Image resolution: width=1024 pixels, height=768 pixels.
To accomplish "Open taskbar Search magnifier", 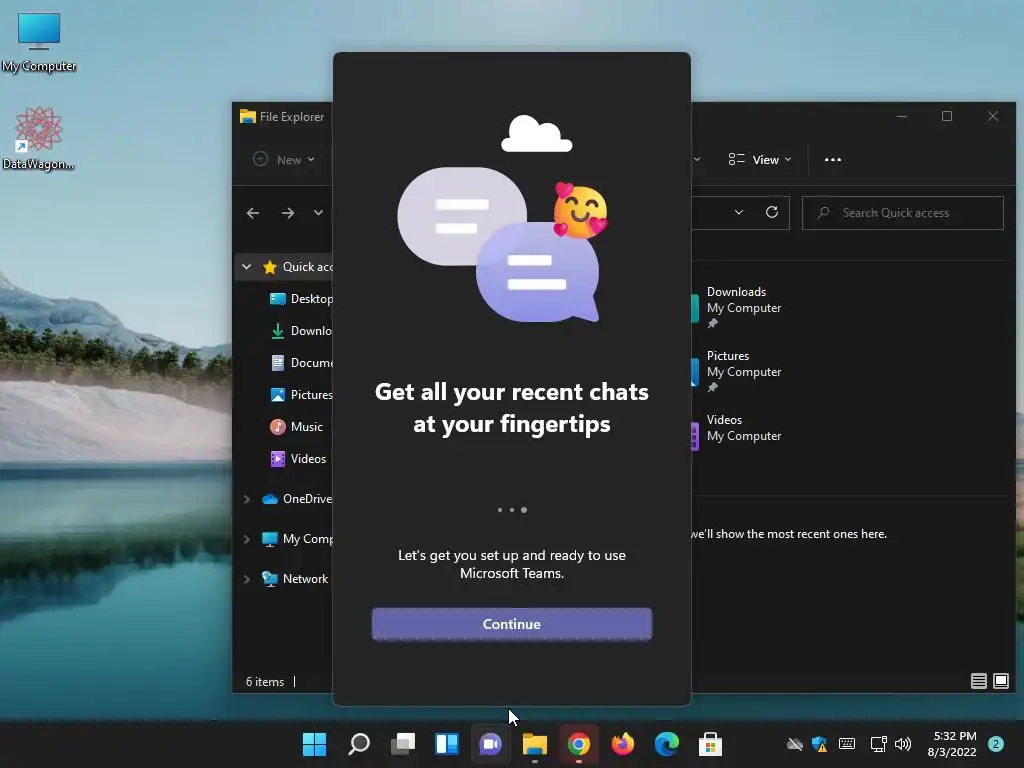I will point(359,744).
